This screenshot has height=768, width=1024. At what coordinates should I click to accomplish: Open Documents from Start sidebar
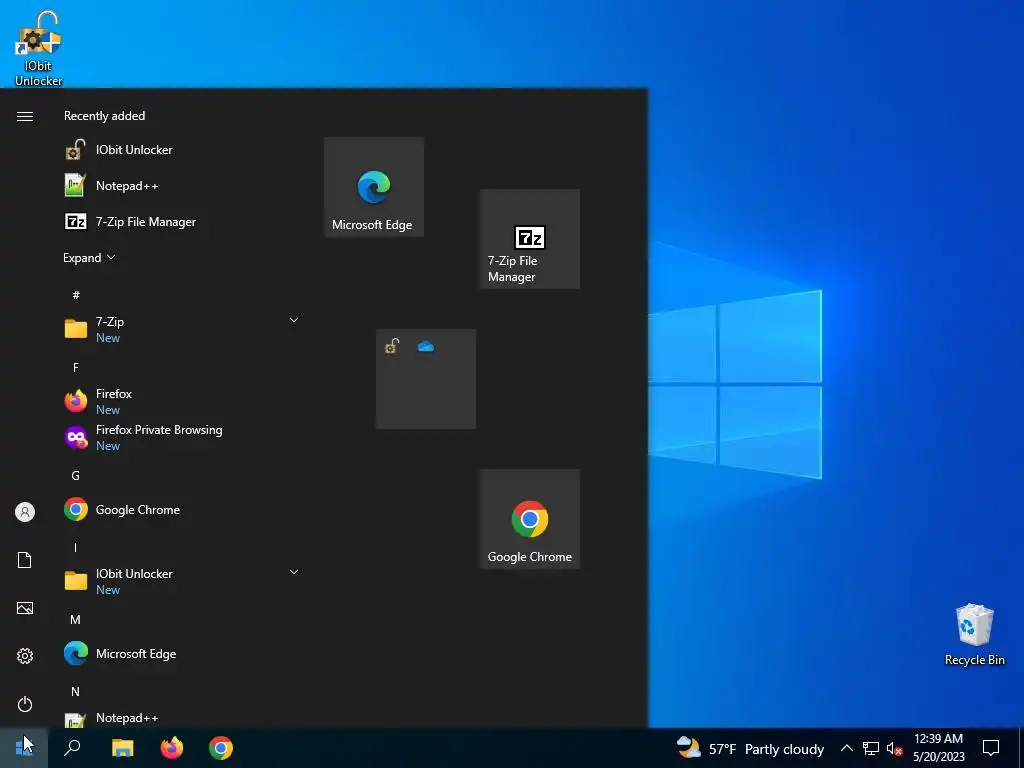tap(25, 560)
